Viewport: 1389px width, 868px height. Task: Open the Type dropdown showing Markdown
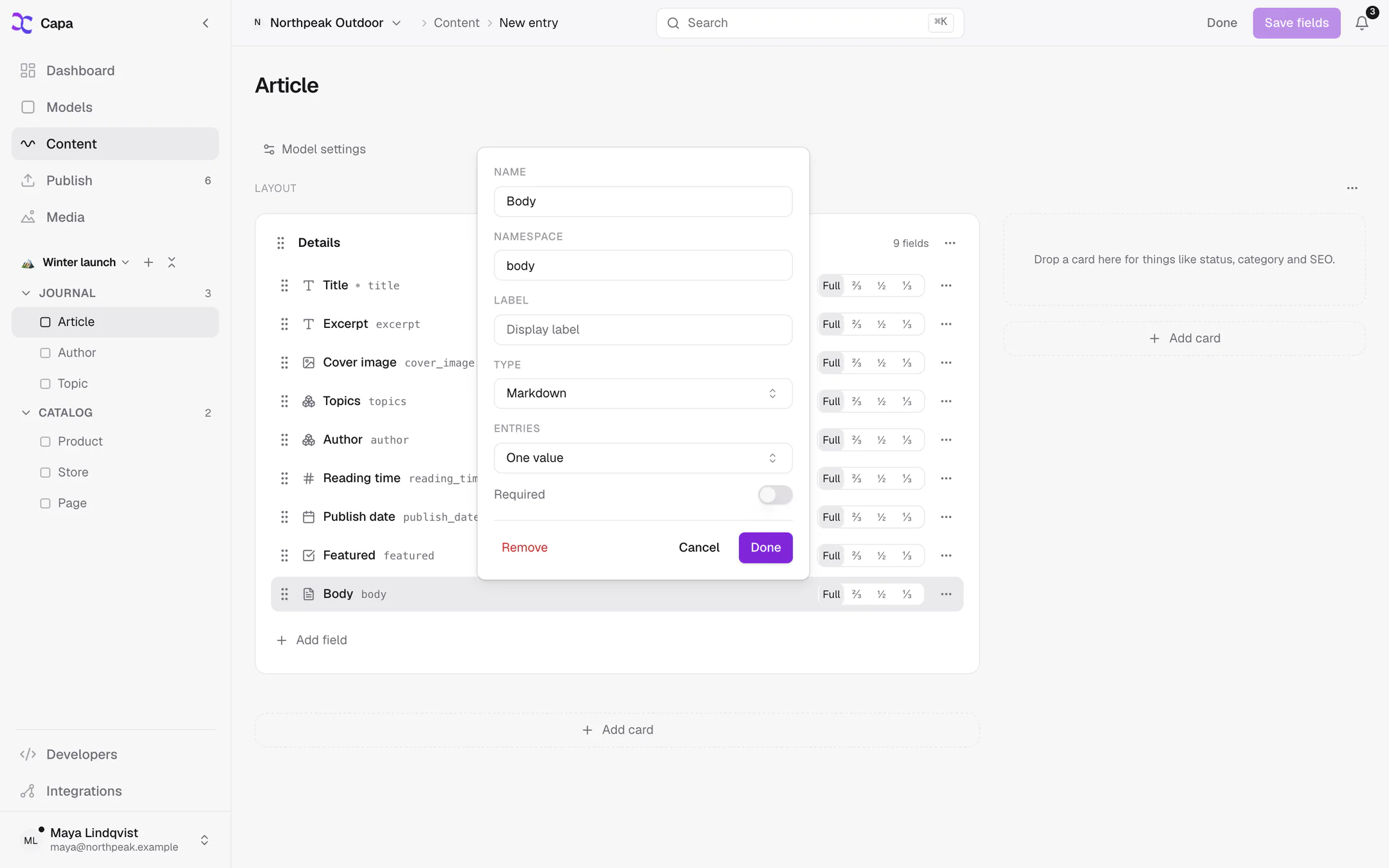click(x=643, y=393)
